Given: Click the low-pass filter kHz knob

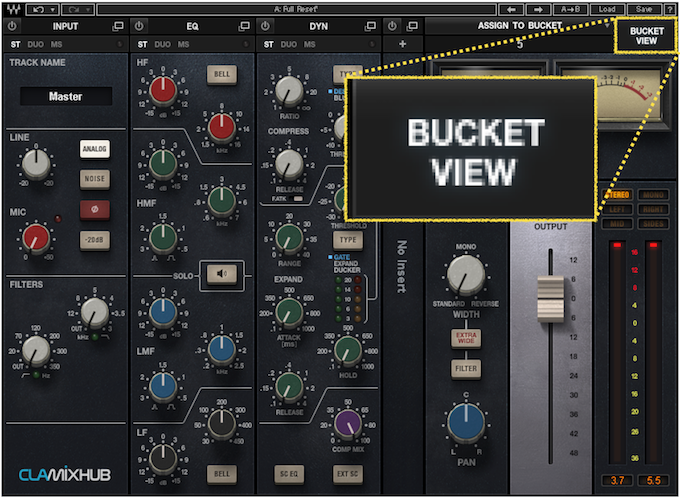Looking at the screenshot, I should click(x=95, y=312).
